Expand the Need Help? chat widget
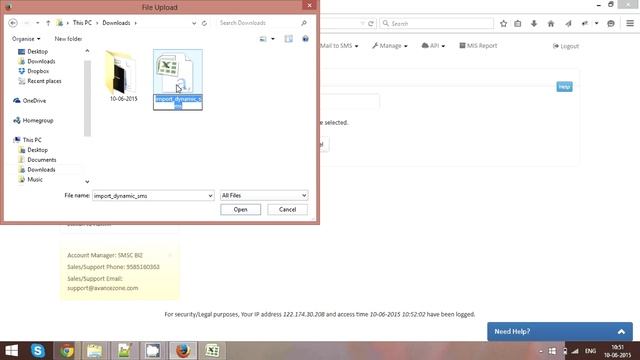640x360 pixels. 560,331
